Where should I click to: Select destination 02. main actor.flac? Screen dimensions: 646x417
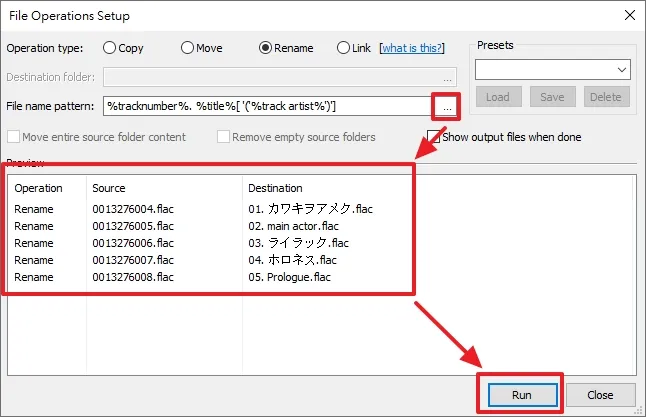click(293, 226)
